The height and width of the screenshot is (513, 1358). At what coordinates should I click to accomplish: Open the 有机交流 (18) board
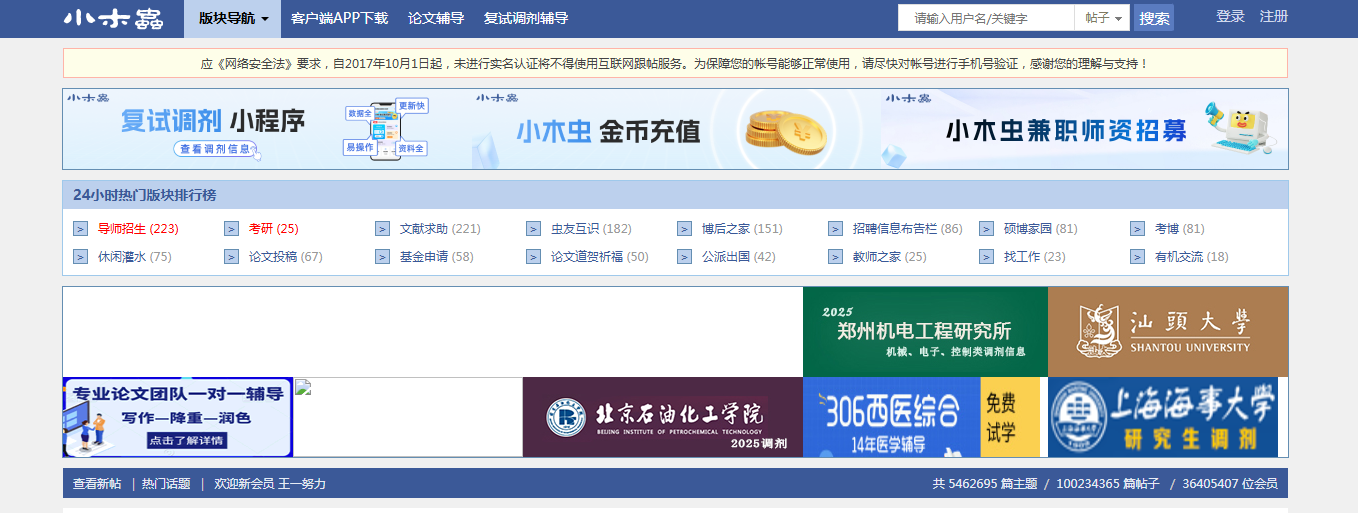pyautogui.click(x=1192, y=257)
